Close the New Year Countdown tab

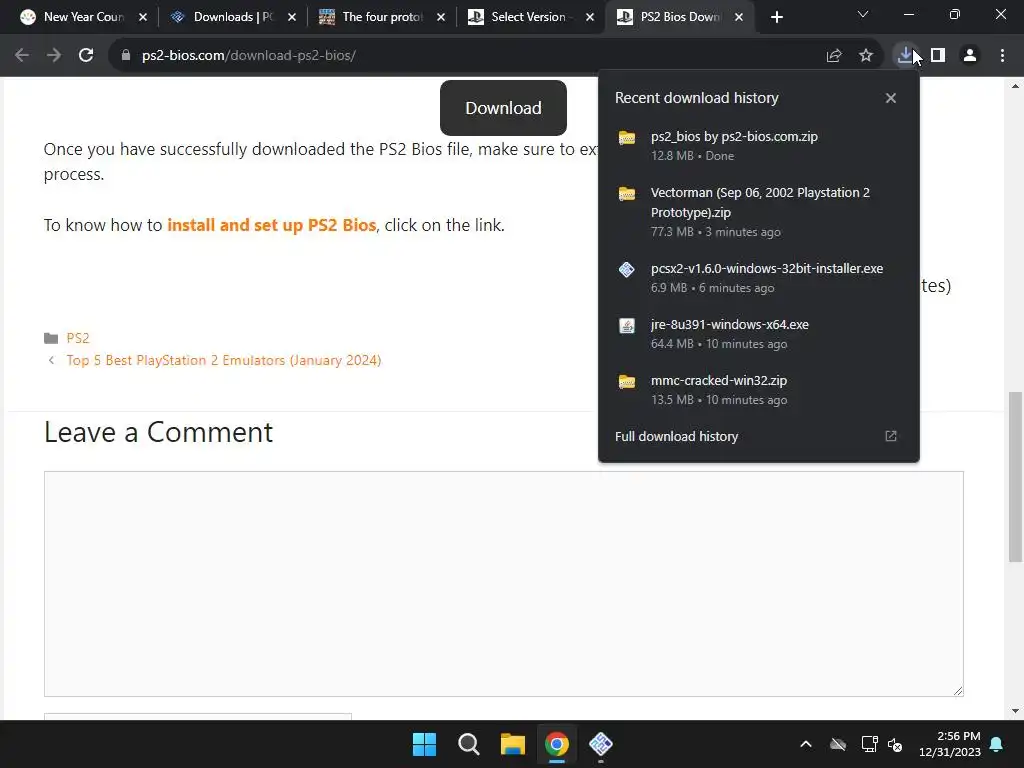143,17
